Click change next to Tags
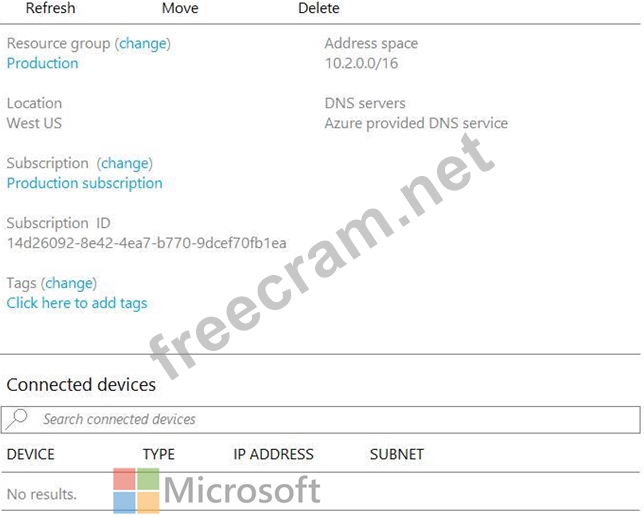Image resolution: width=644 pixels, height=518 pixels. click(x=69, y=283)
